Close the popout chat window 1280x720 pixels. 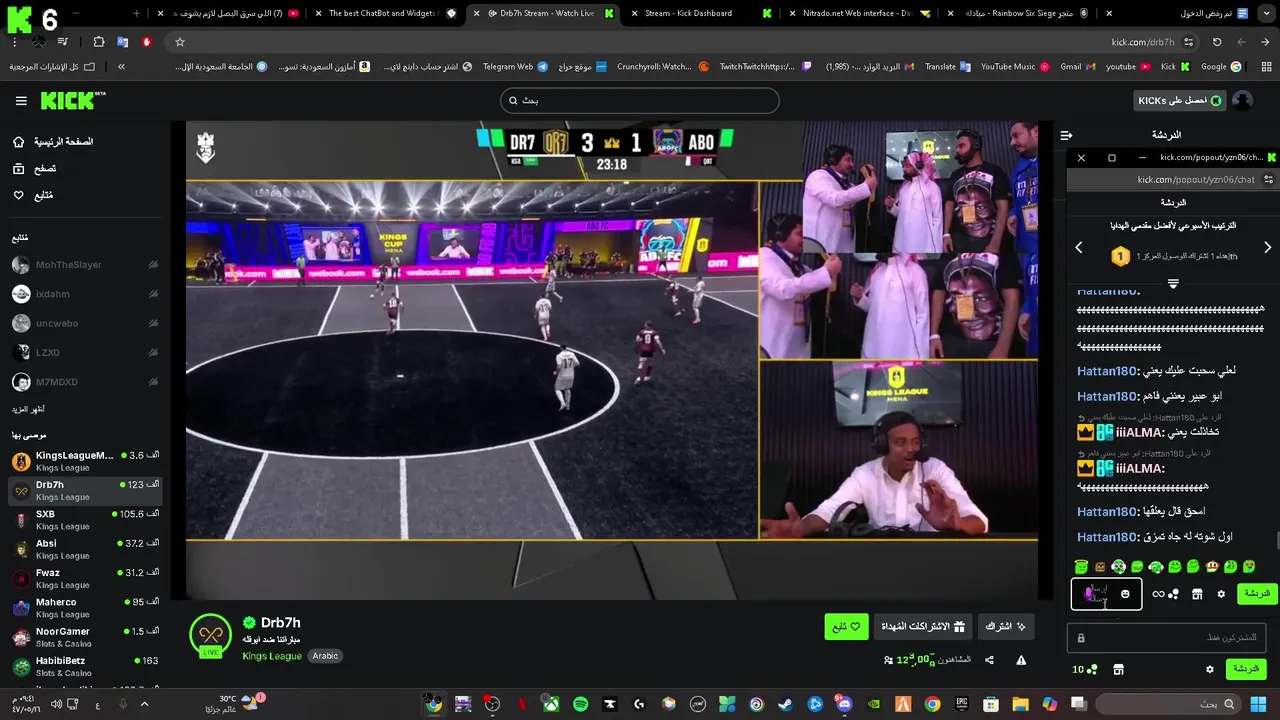click(1081, 158)
